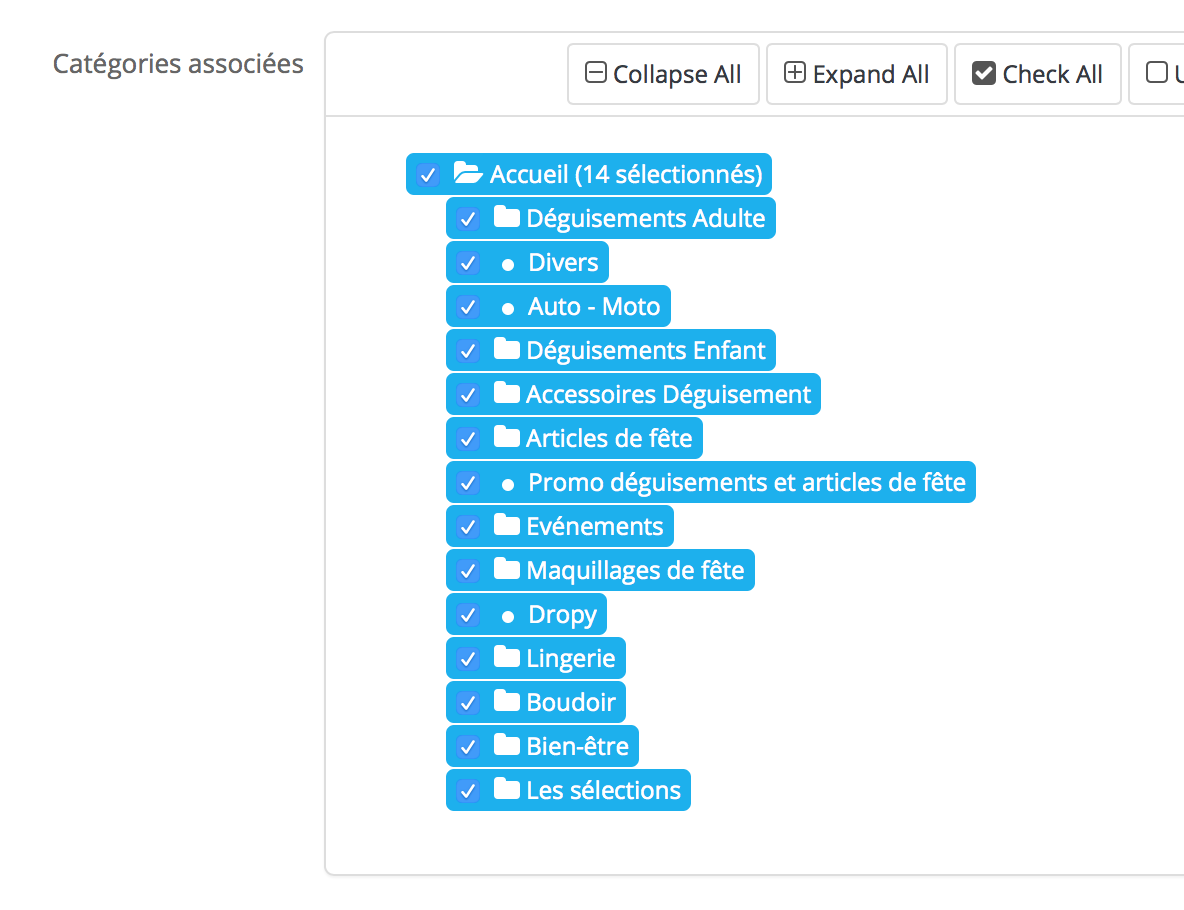Image resolution: width=1184 pixels, height=910 pixels.
Task: Click the folder icon beside Articles de fête
Action: click(507, 437)
